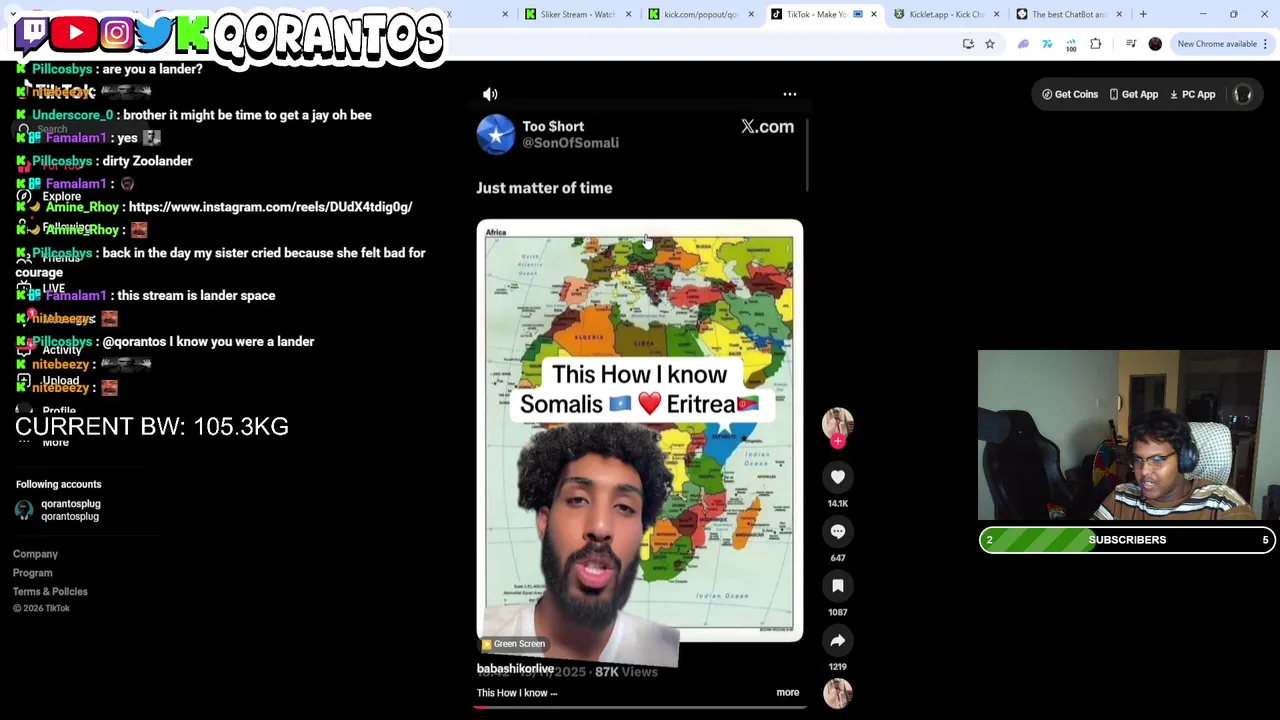
Task: Open creator avatar above the like button
Action: 838,423
